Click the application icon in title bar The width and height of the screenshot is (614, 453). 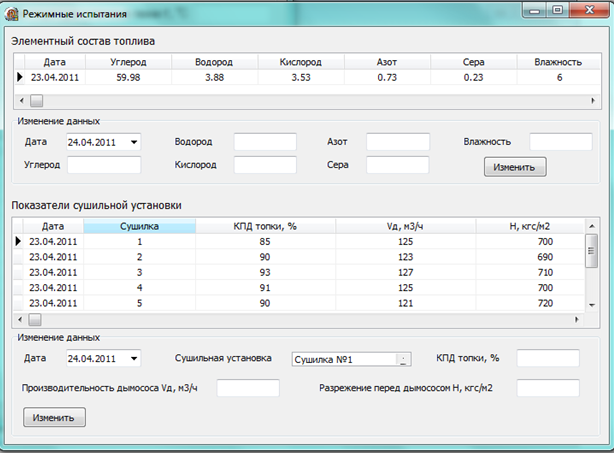click(x=12, y=14)
